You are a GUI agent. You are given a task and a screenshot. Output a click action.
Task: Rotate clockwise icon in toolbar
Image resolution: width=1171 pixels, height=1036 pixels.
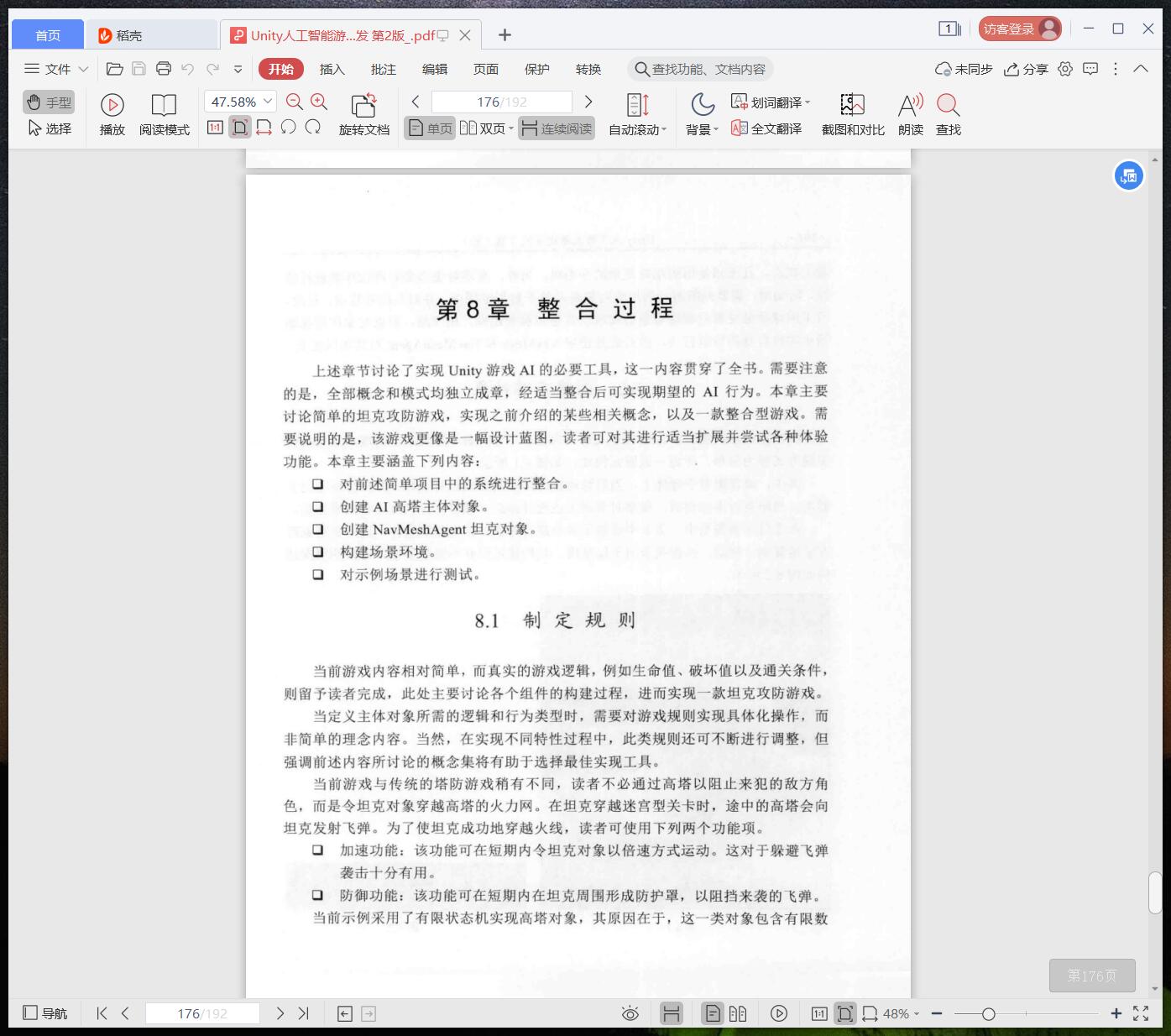pyautogui.click(x=313, y=128)
